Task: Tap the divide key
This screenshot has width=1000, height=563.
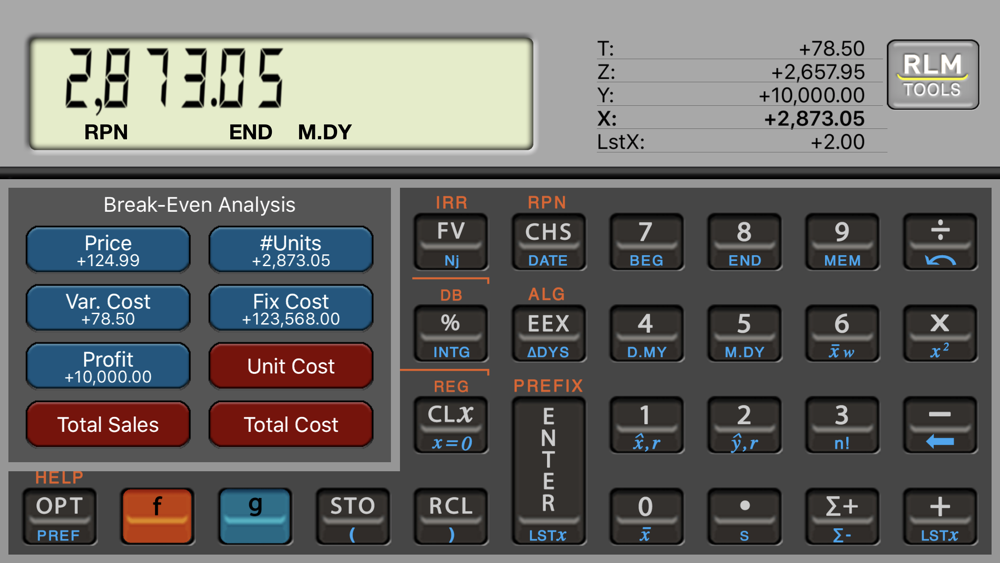Action: coord(940,242)
